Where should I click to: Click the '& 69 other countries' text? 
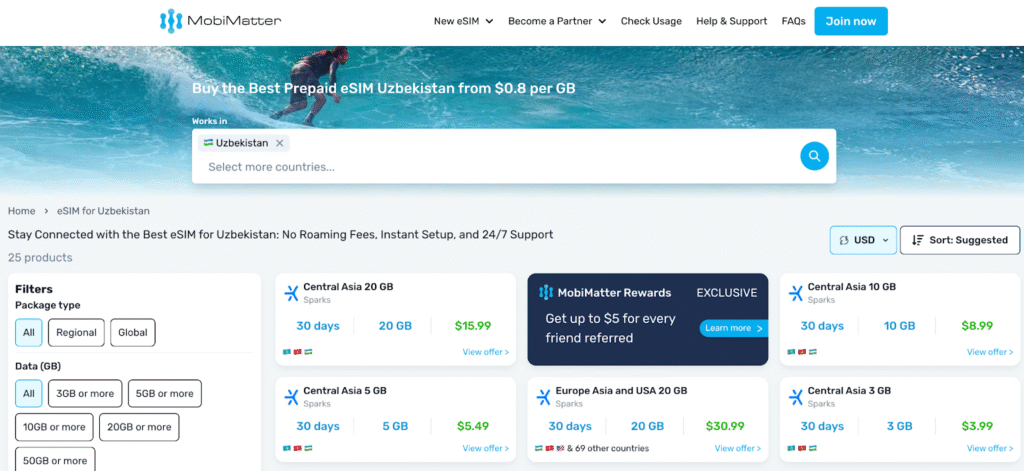[608, 448]
